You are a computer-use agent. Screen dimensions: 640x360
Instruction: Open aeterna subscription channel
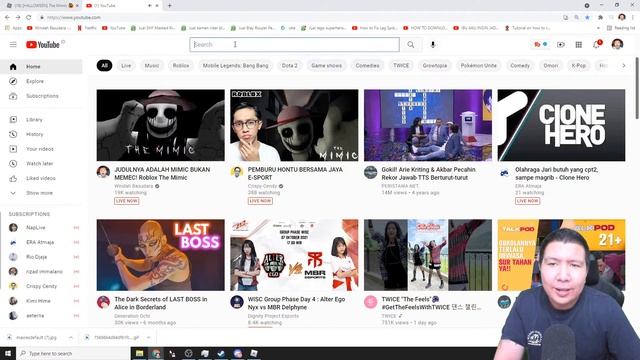(x=41, y=316)
